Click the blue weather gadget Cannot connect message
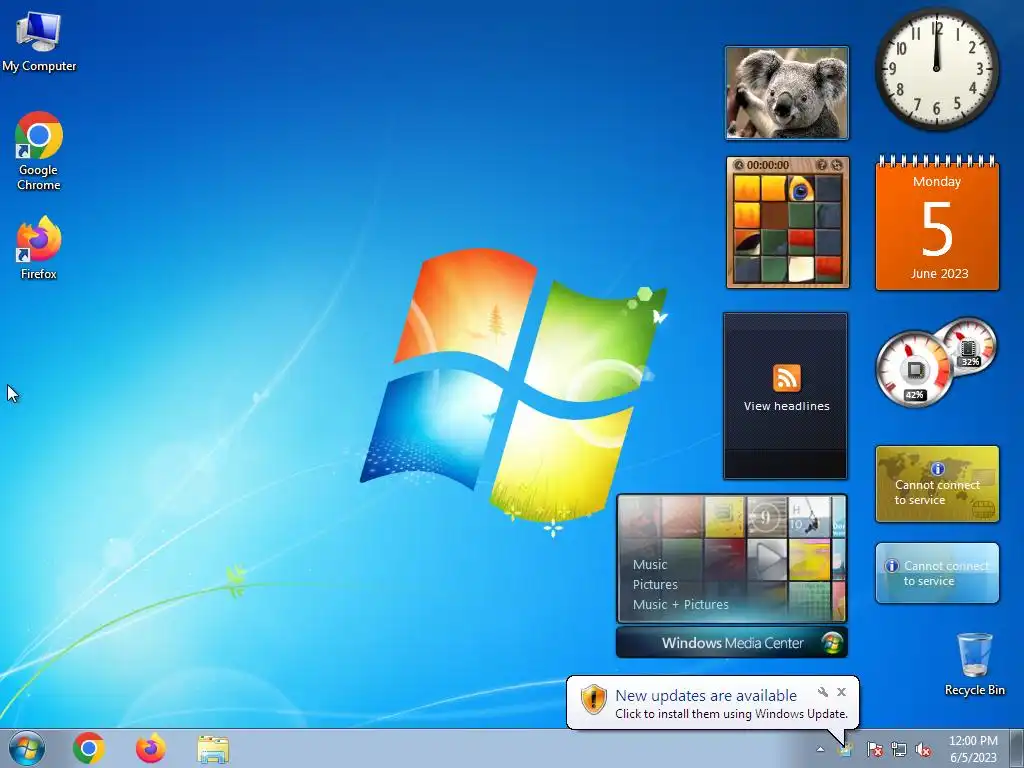Viewport: 1024px width, 768px height. point(946,573)
